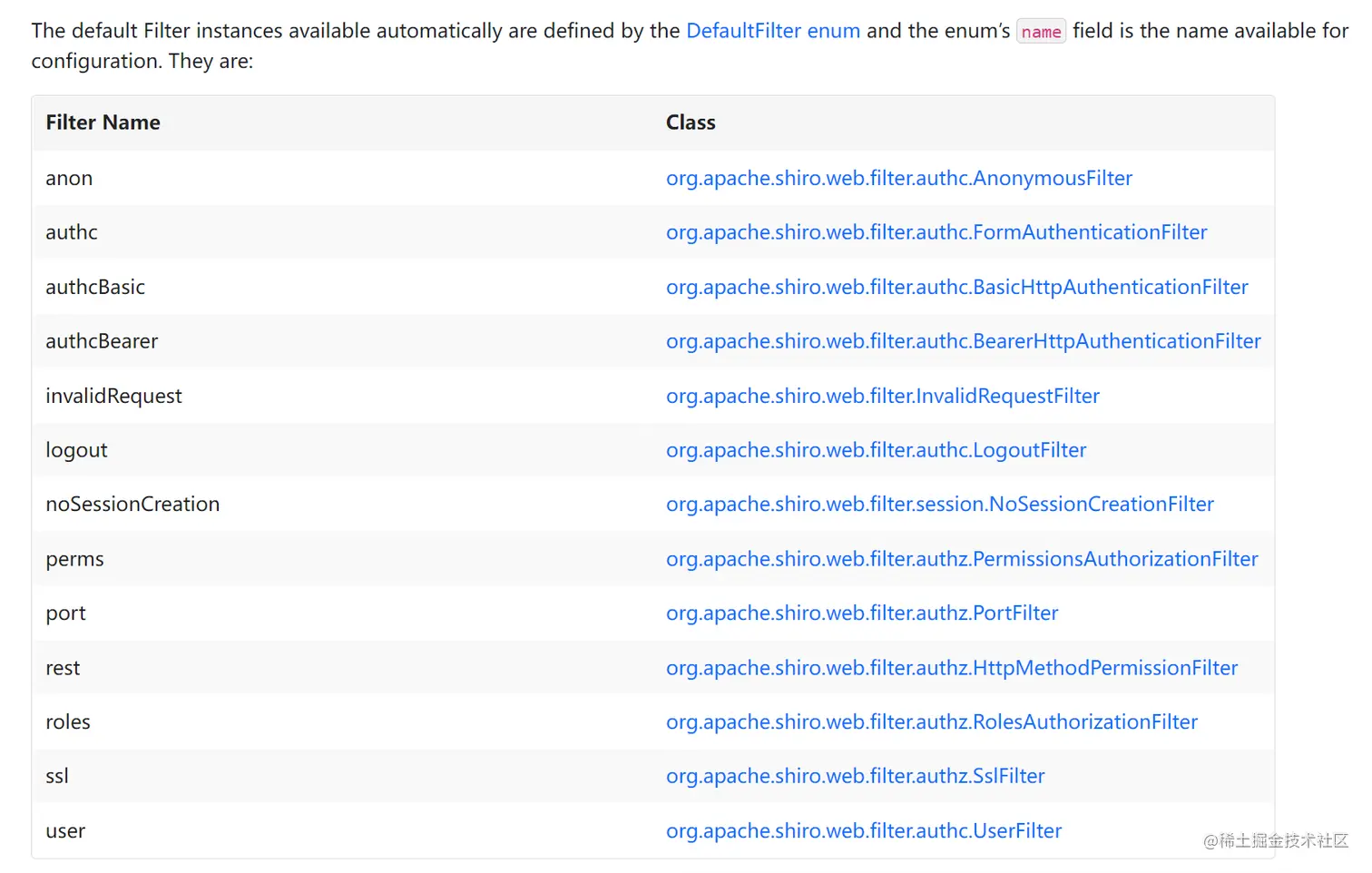1372x873 pixels.
Task: Open the RolesAuthorizationFilter class link
Action: tap(932, 721)
